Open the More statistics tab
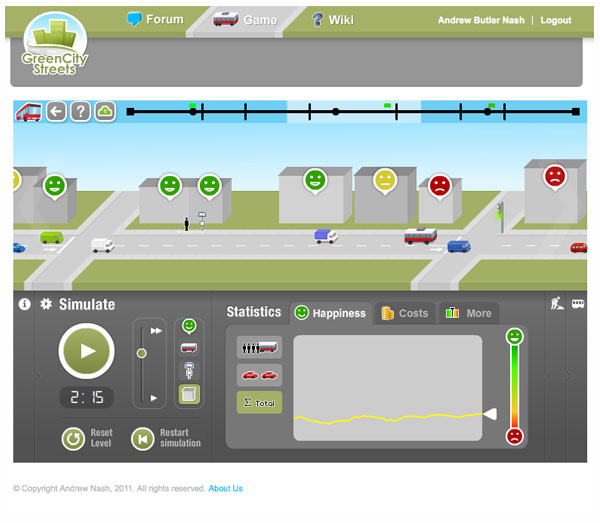 tap(469, 313)
